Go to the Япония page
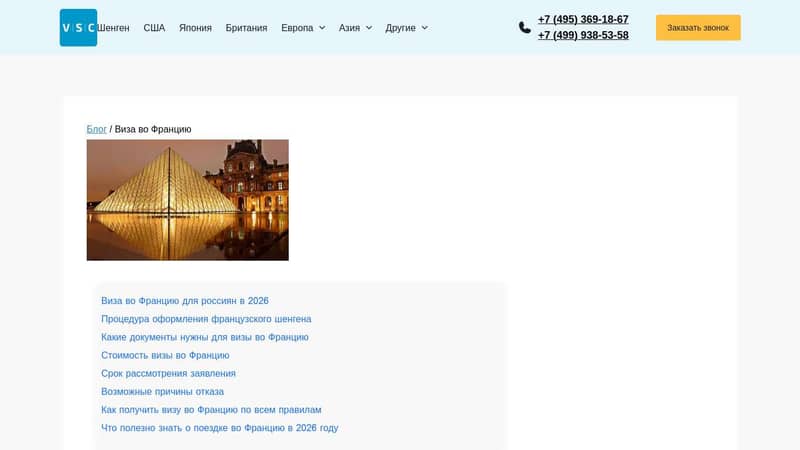 click(x=195, y=28)
